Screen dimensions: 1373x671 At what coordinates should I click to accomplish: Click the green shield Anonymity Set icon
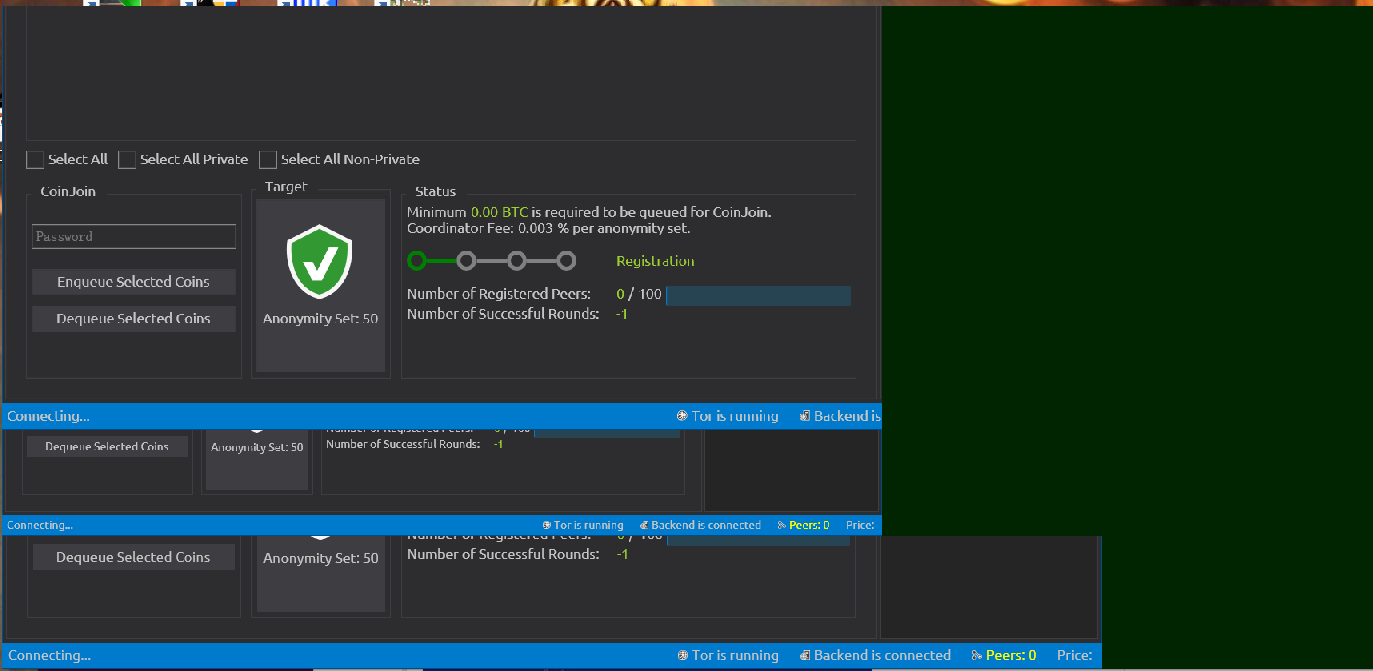click(320, 260)
